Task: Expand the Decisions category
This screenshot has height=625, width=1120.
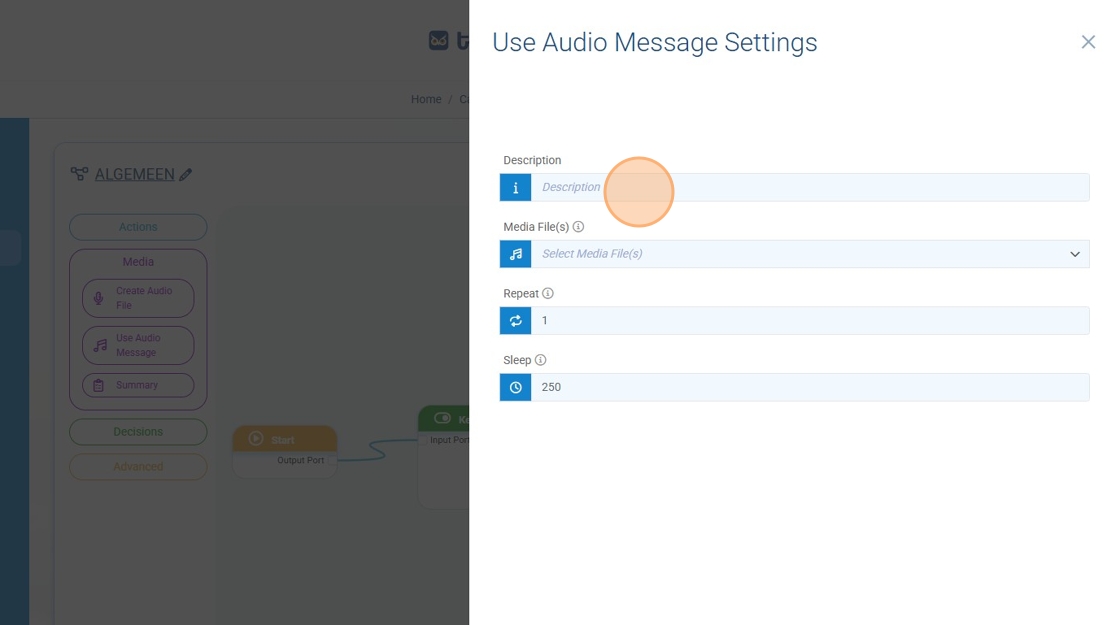Action: click(138, 432)
